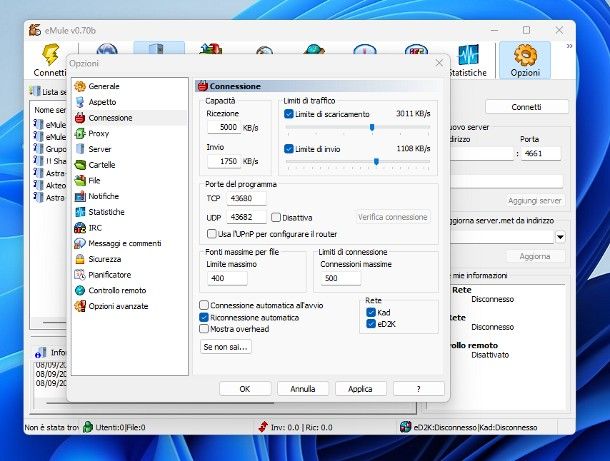Click the TCP port field
Screen dimensions: 610x461
[246, 198]
